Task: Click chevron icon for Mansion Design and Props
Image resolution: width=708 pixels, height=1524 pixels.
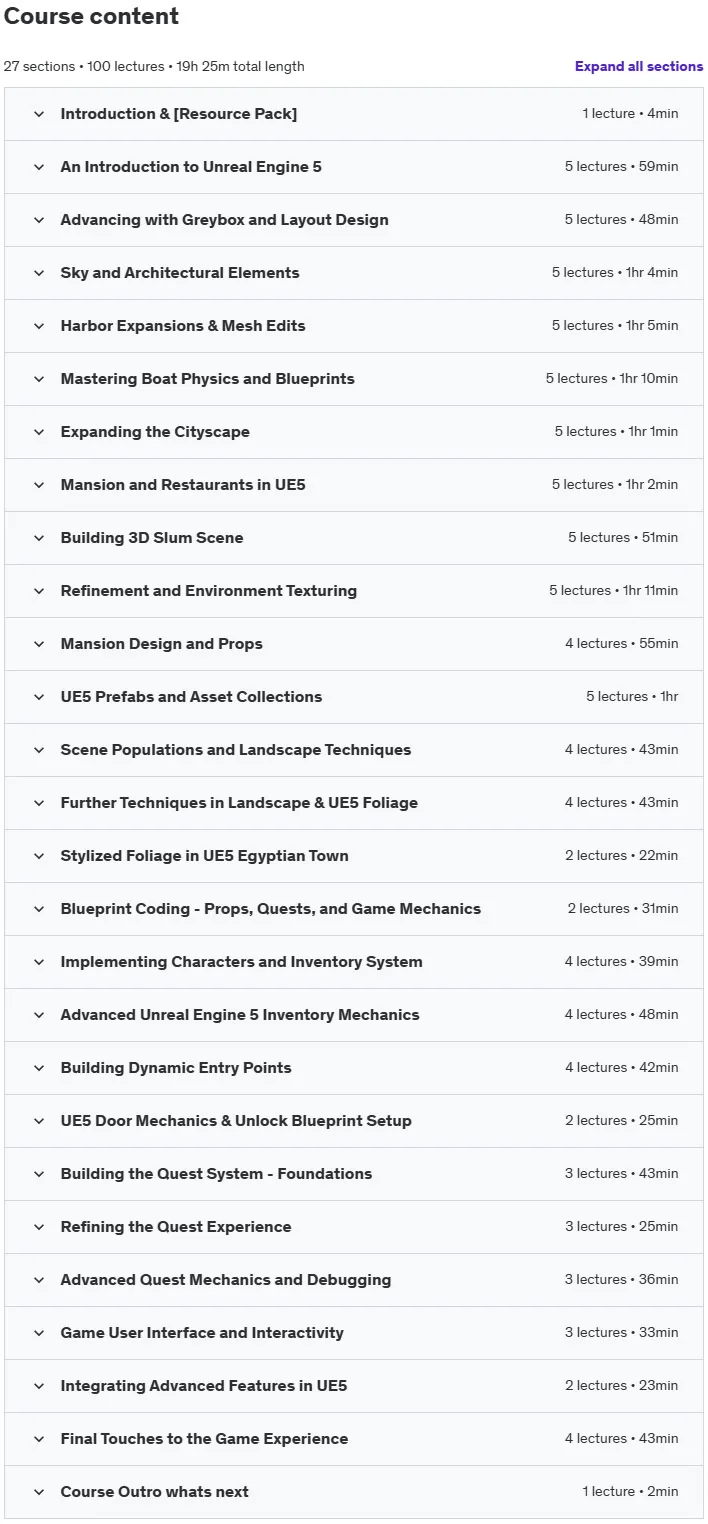Action: [x=39, y=644]
